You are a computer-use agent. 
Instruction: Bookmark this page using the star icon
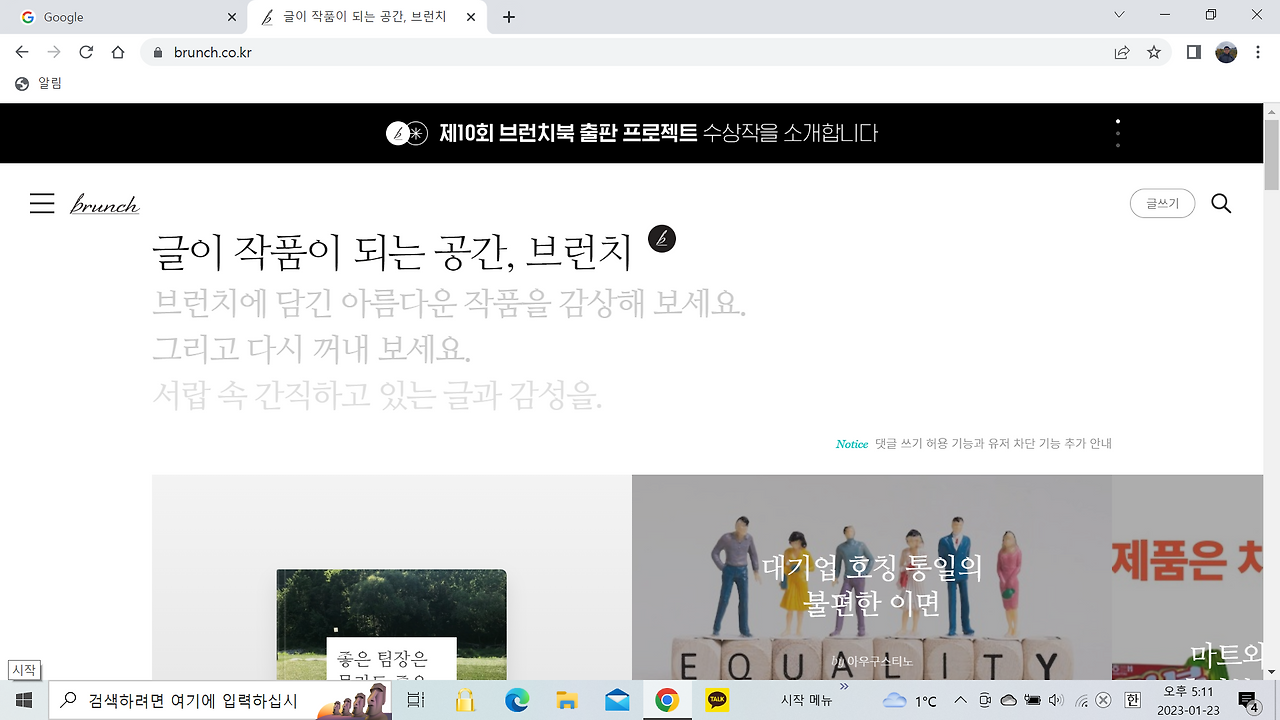[1155, 51]
